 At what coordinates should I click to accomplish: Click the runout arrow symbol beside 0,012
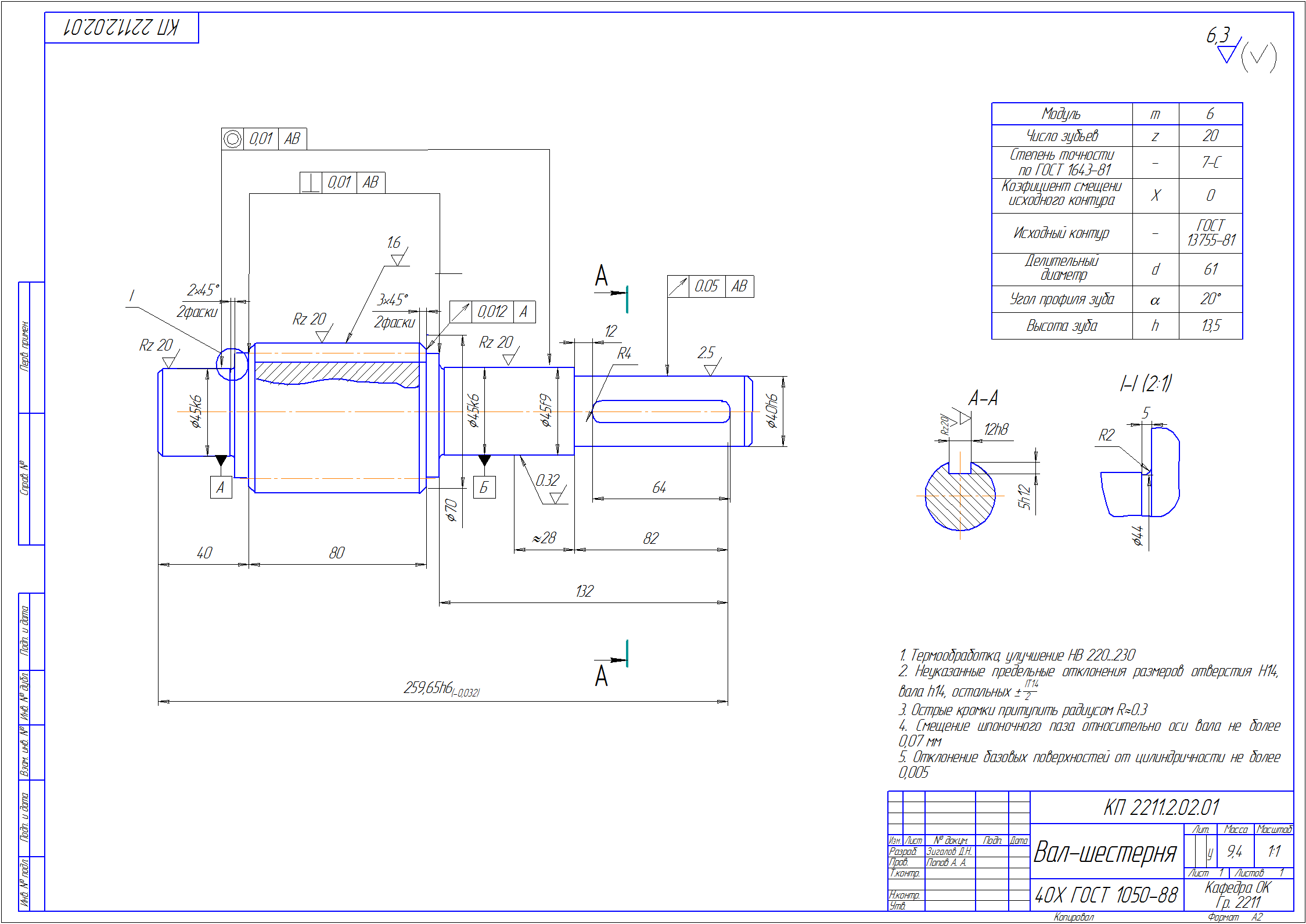[460, 312]
